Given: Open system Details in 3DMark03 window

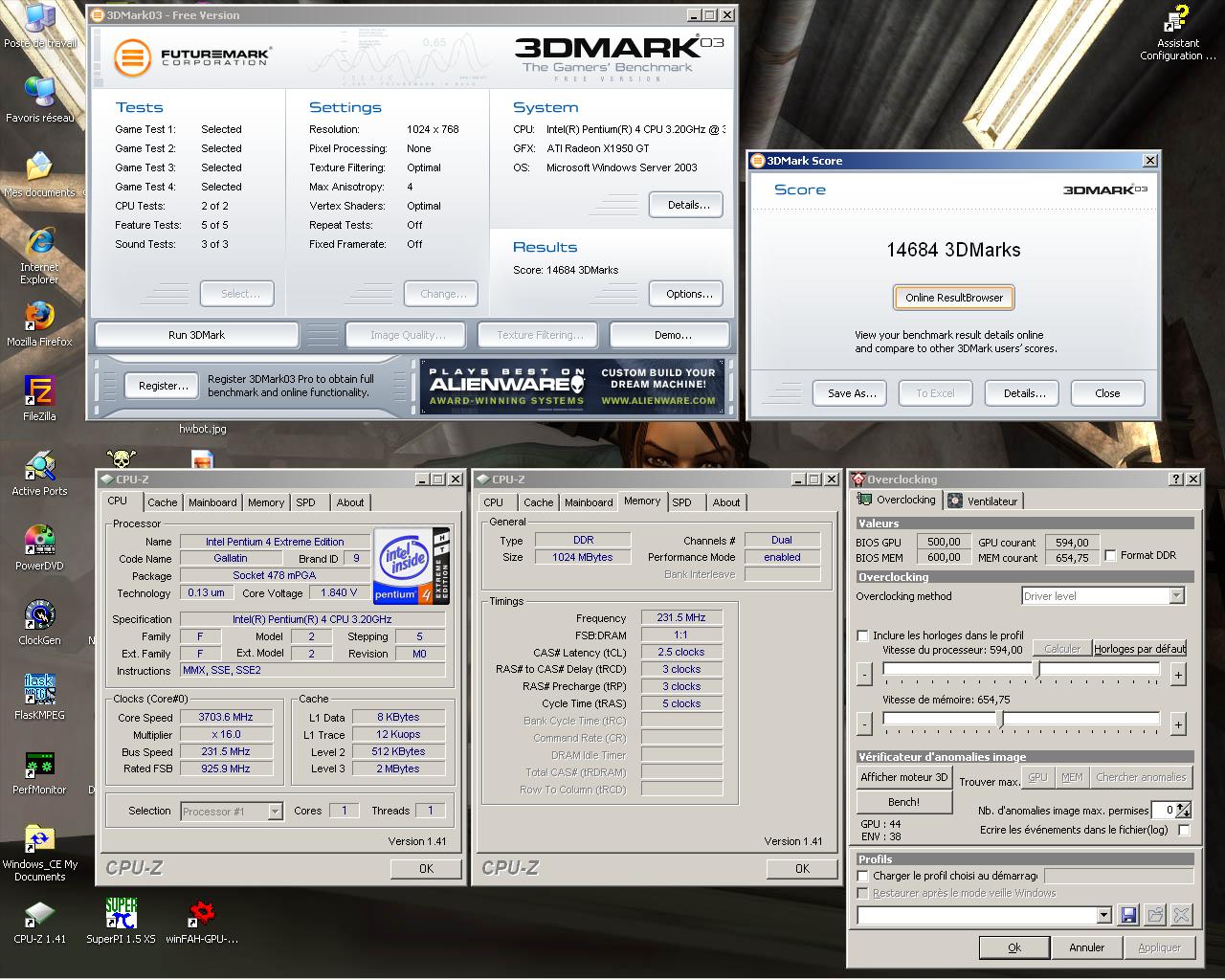Looking at the screenshot, I should [686, 205].
